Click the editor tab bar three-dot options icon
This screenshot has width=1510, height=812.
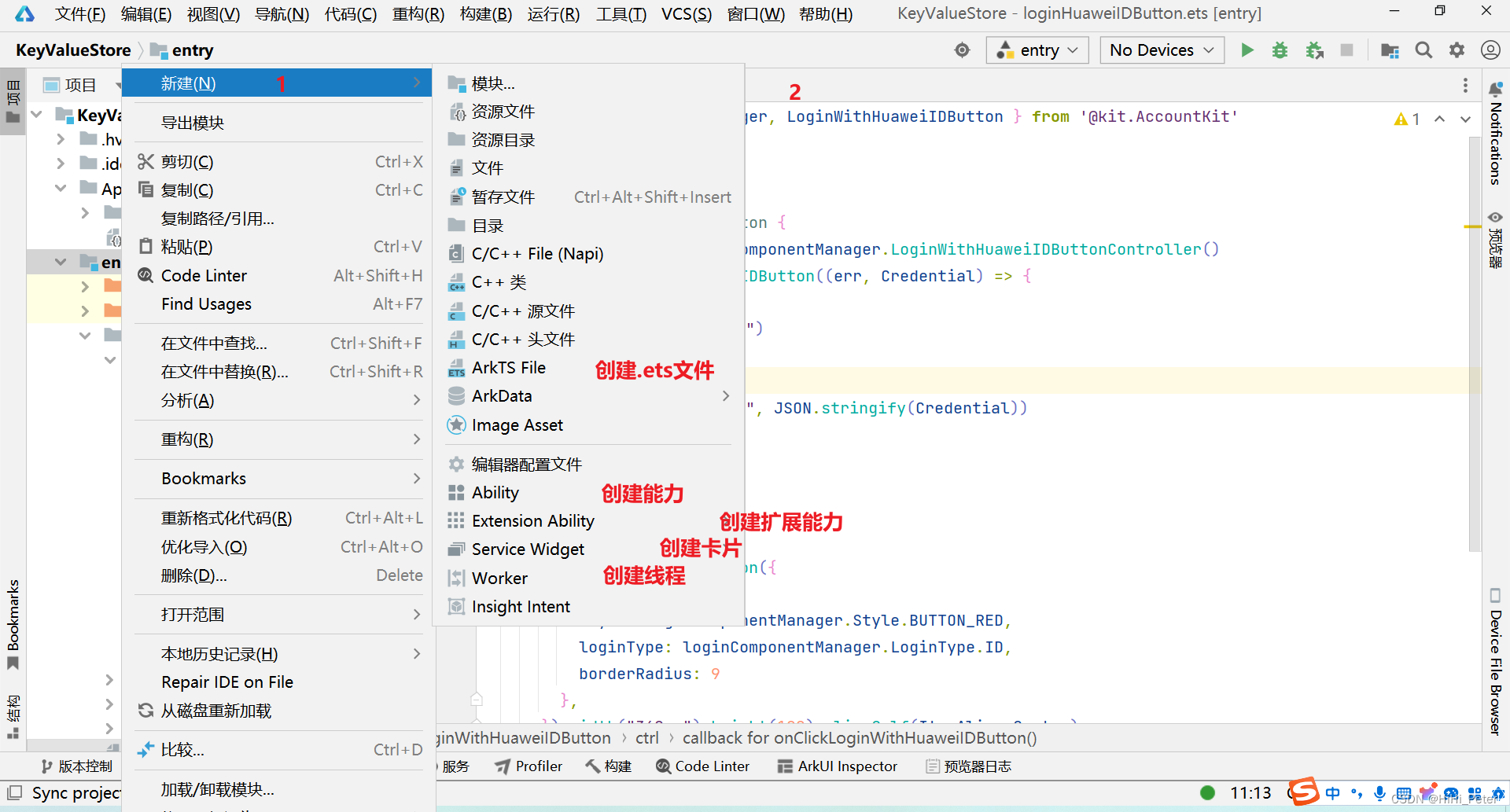[1465, 85]
